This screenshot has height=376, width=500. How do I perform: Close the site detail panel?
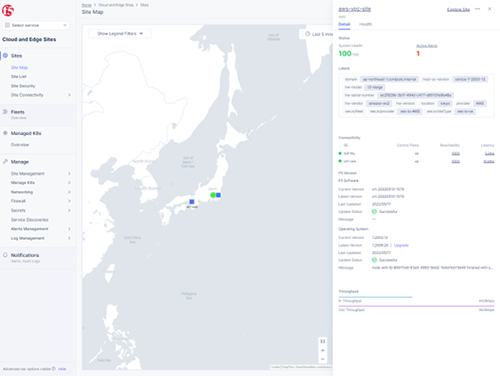coord(490,9)
